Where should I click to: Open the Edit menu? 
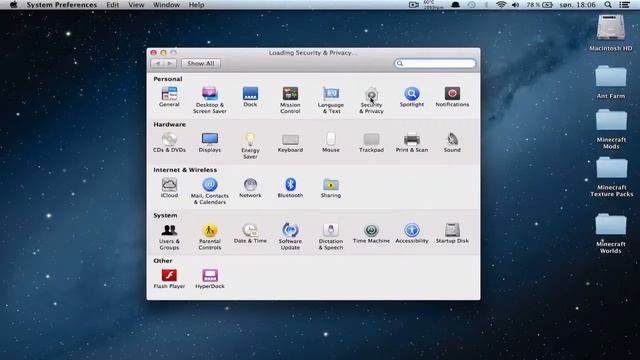tap(113, 5)
